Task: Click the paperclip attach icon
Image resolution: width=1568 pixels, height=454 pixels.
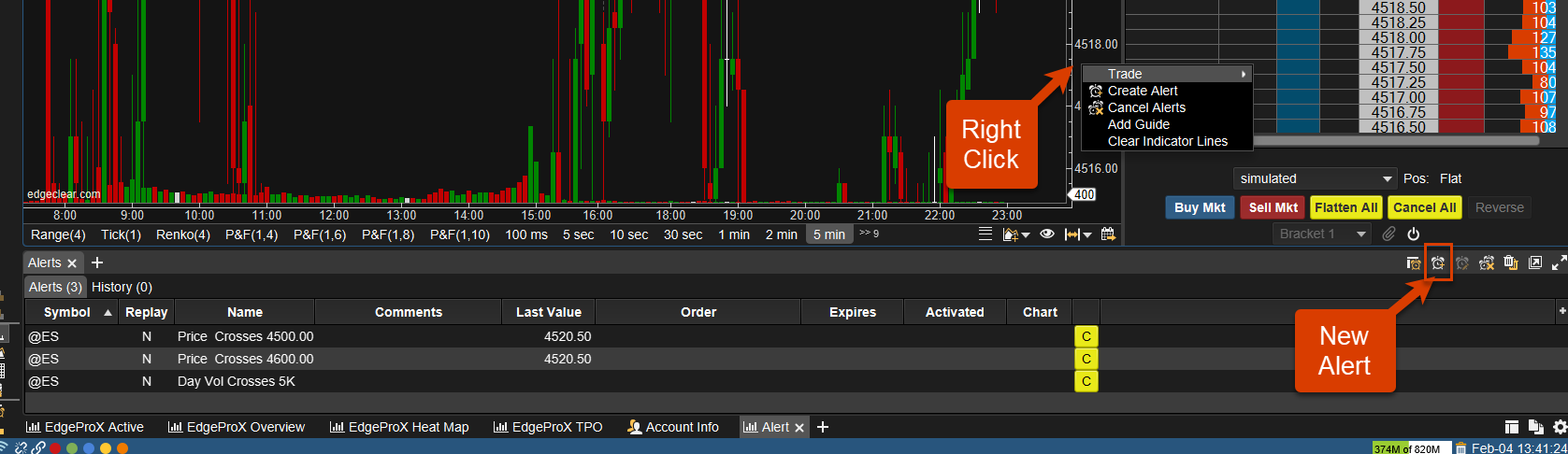Action: (x=1389, y=234)
